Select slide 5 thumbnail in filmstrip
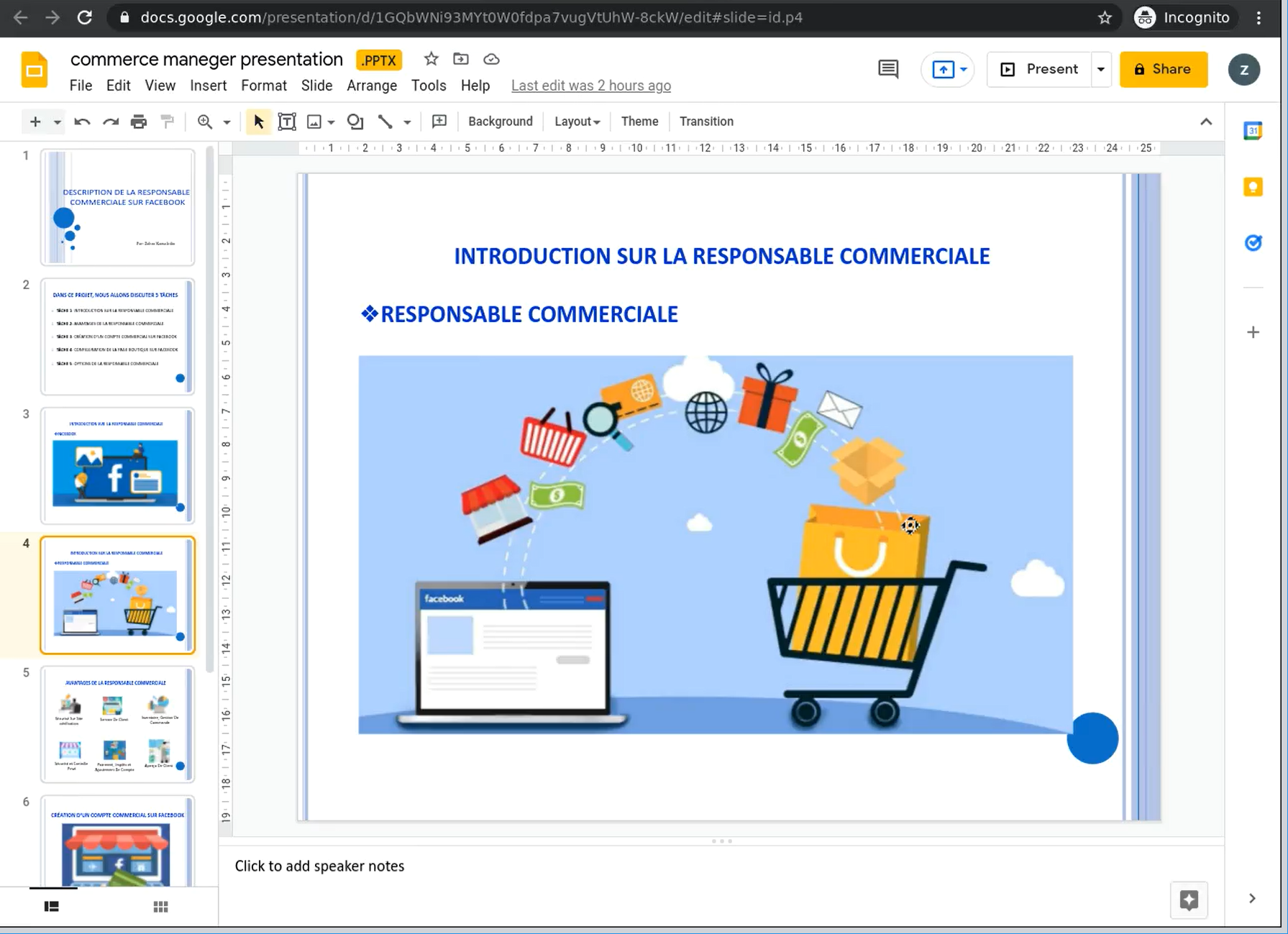 point(117,724)
